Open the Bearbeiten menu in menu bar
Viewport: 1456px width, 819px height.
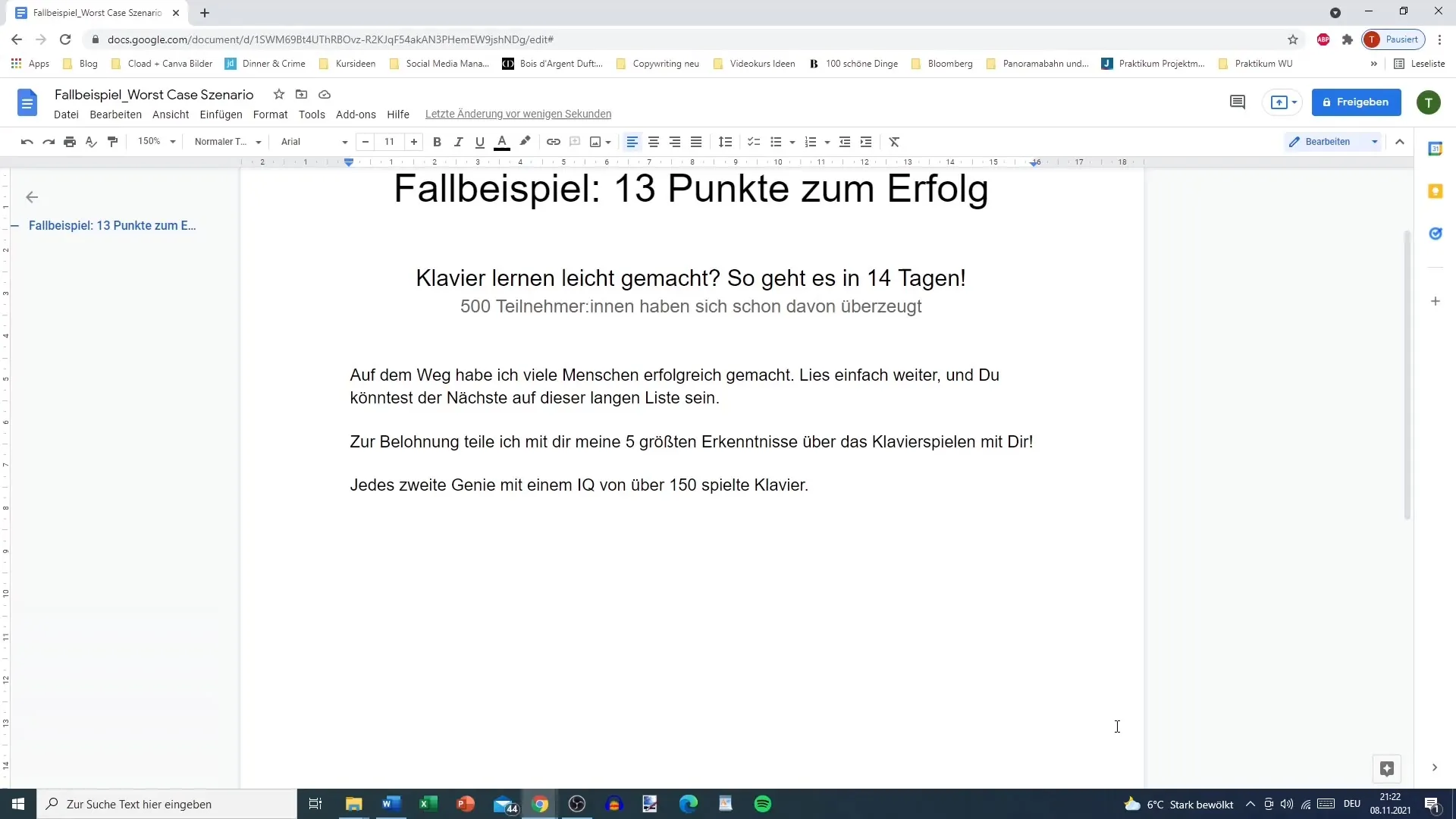point(115,115)
